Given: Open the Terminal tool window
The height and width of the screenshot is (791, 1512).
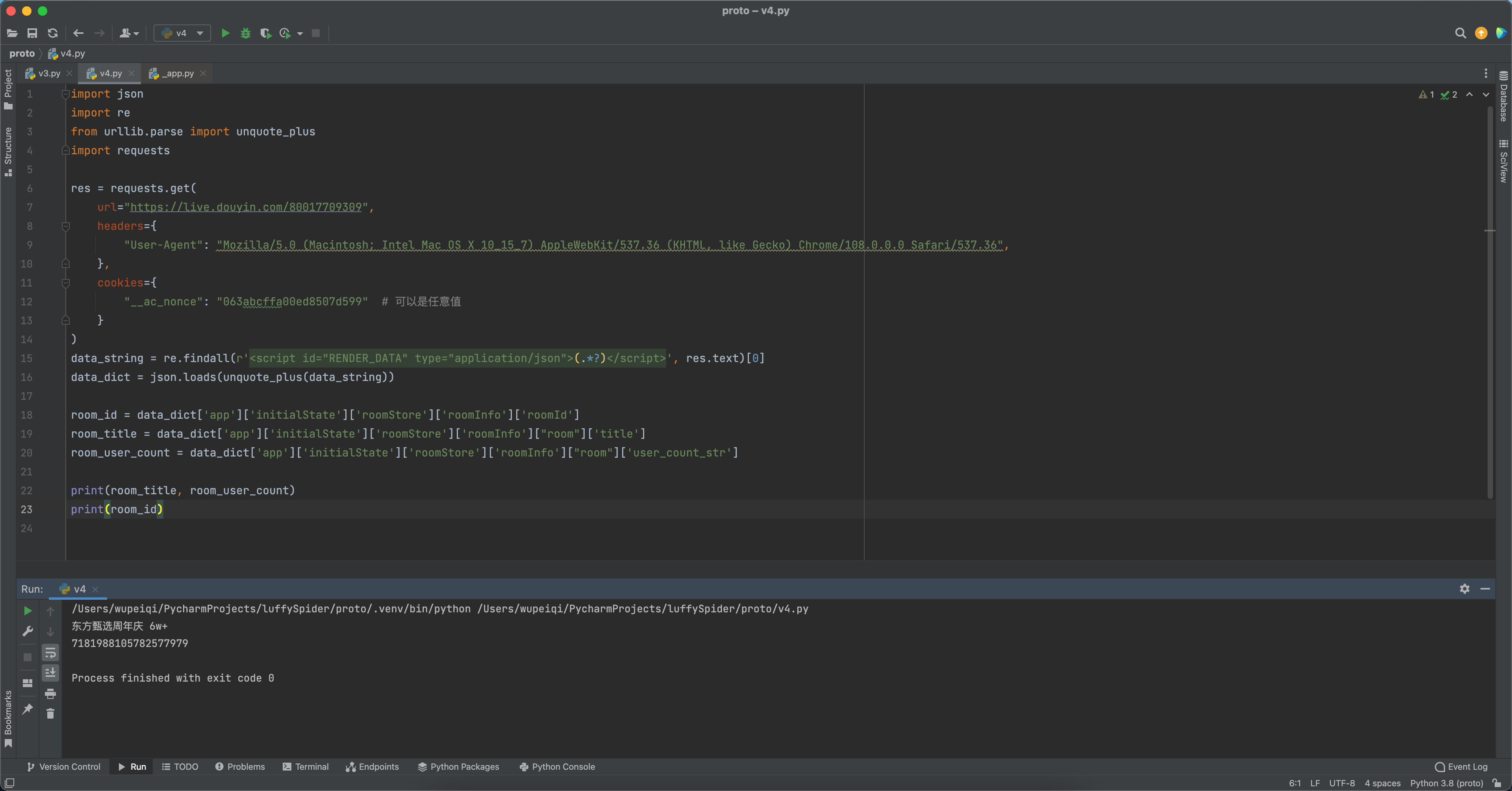Looking at the screenshot, I should tap(306, 767).
